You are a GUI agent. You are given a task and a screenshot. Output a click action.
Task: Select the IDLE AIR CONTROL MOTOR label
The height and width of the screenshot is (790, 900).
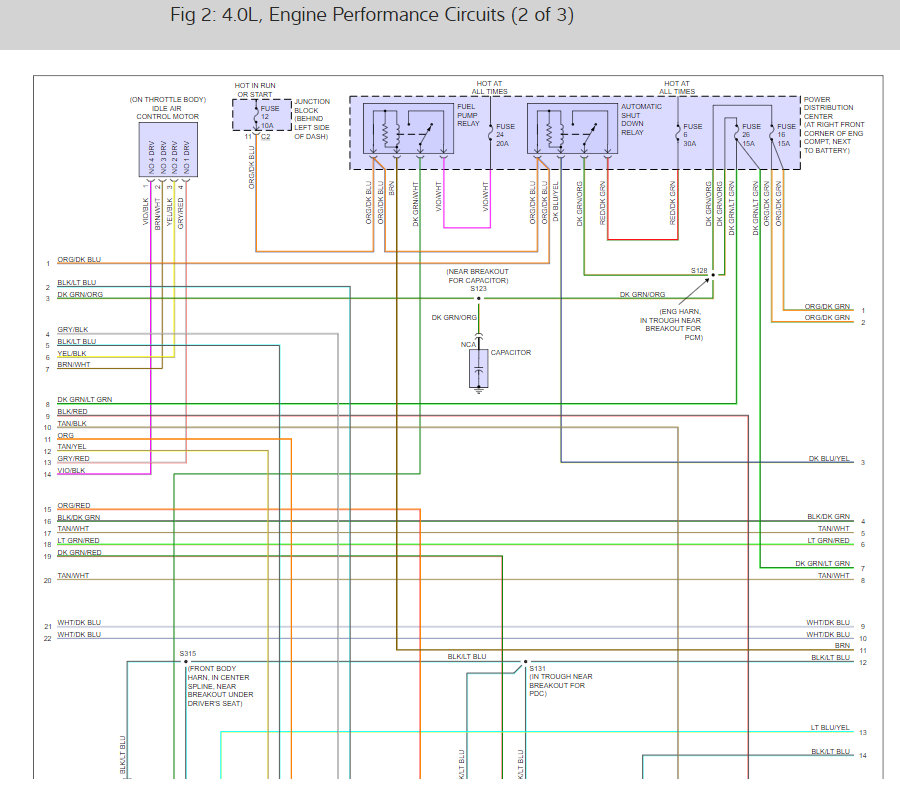(x=168, y=112)
